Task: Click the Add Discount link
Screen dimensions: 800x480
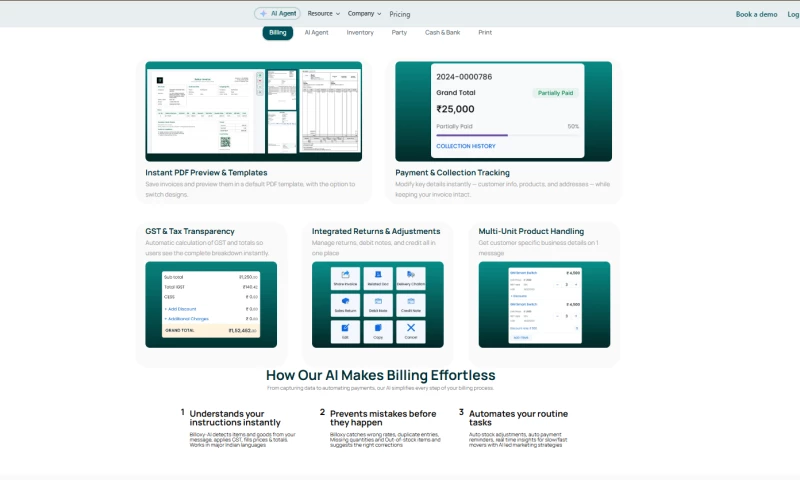Action: (180, 309)
